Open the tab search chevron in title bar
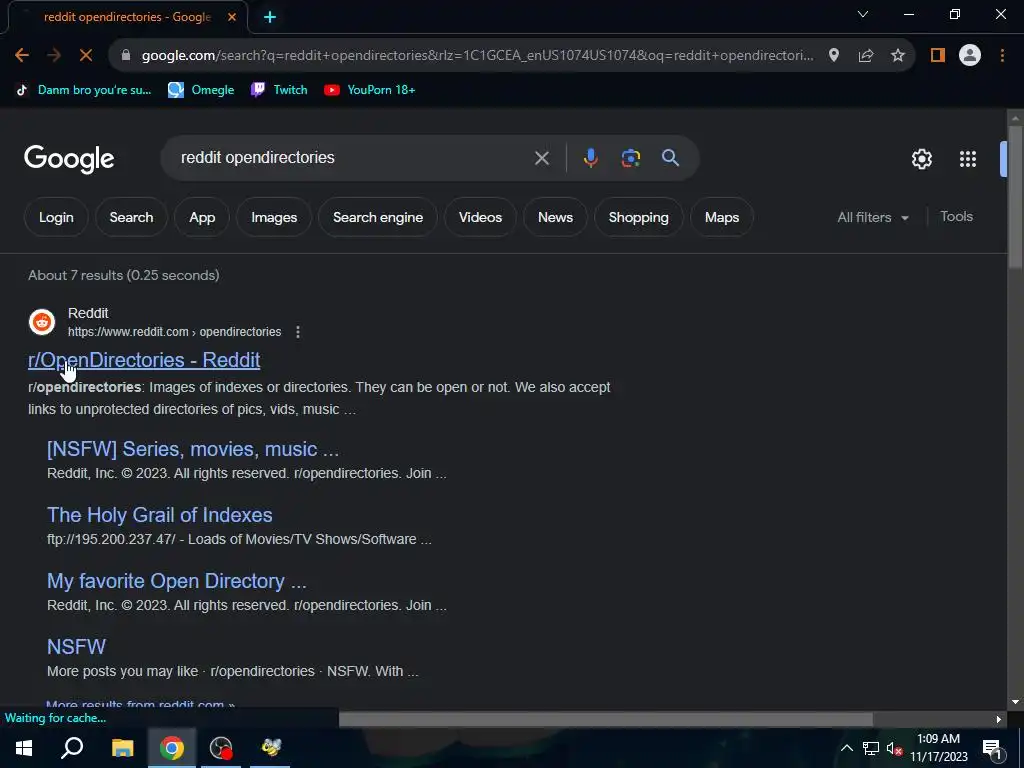The image size is (1024, 768). click(863, 14)
